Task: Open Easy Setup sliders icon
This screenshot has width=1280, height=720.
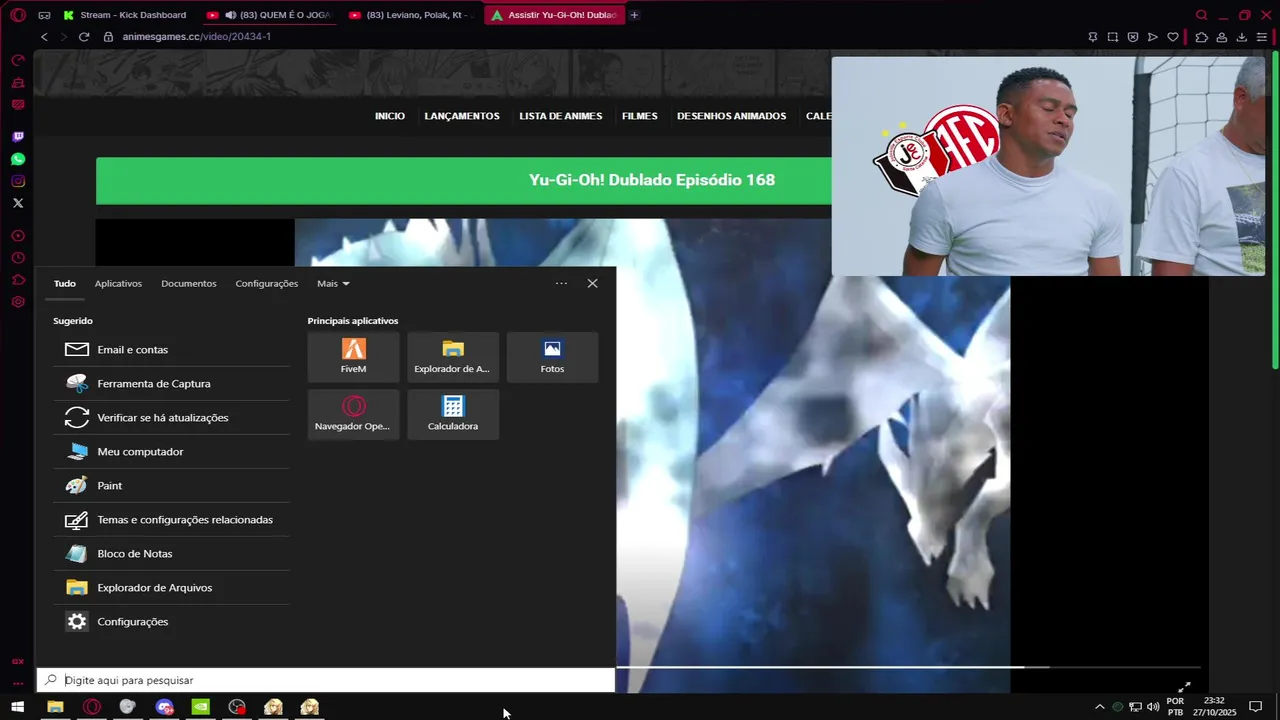Action: coord(1262,37)
